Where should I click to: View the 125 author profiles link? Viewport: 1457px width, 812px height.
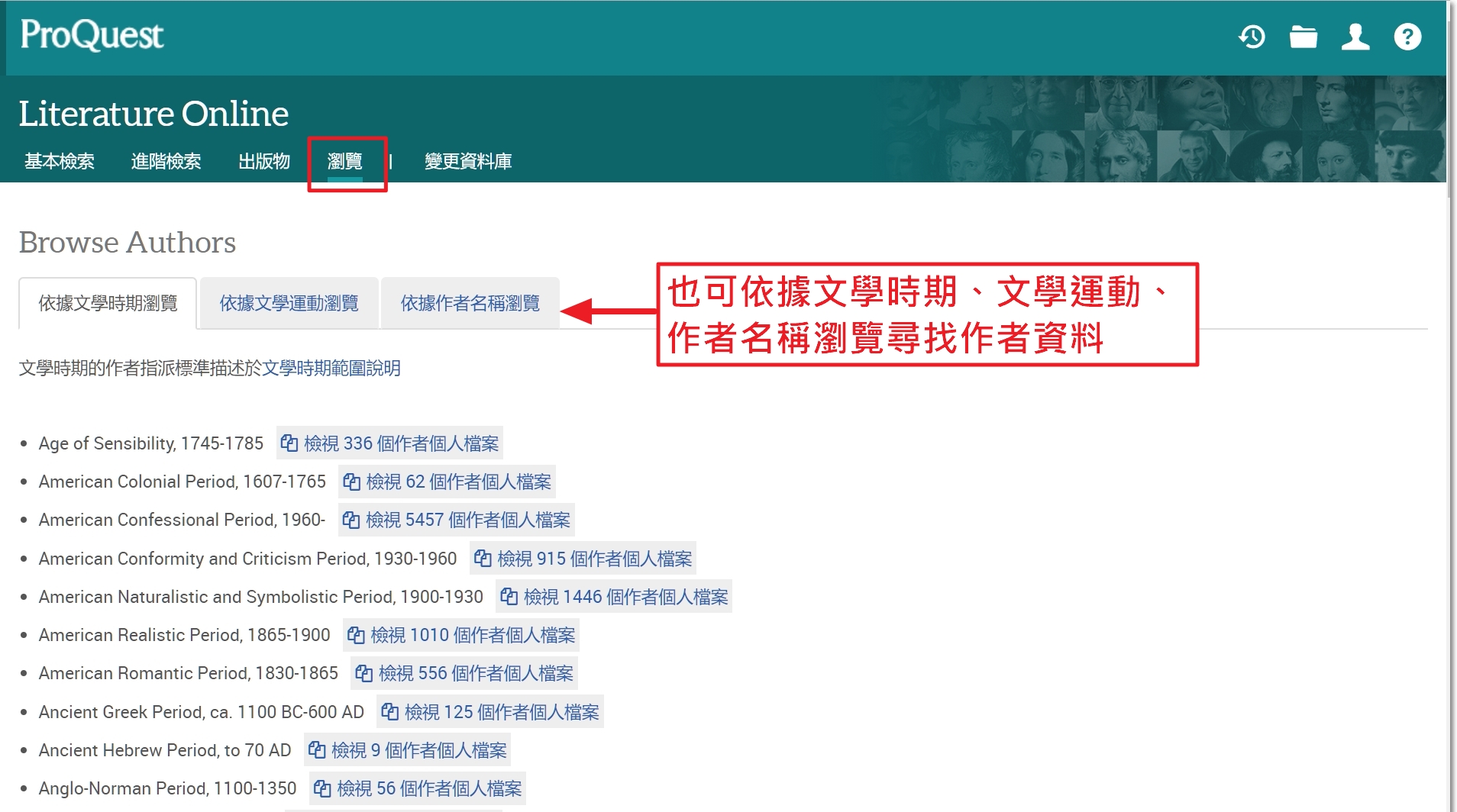pyautogui.click(x=490, y=712)
